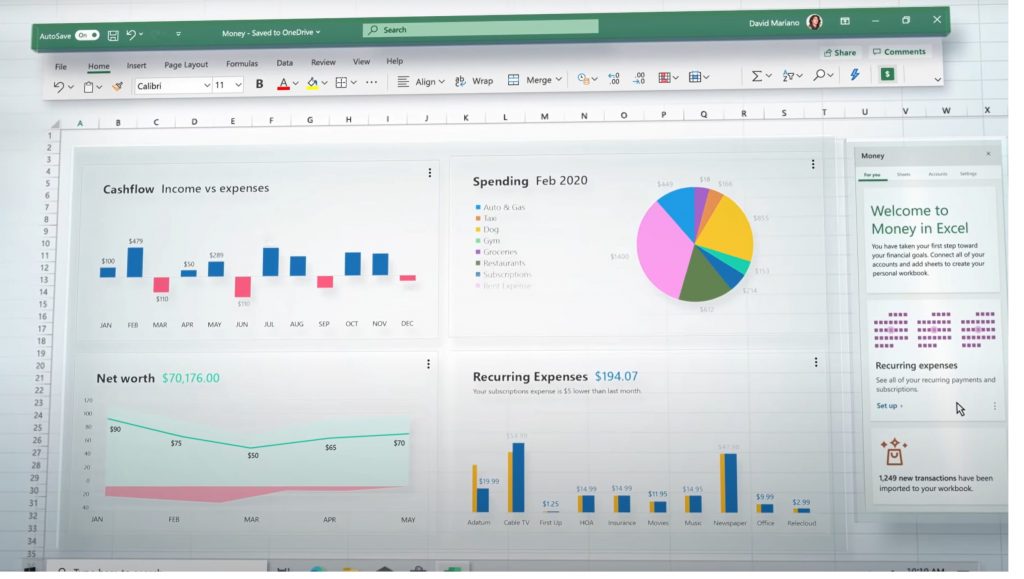
Task: Click the Bold formatting button
Action: pos(259,84)
